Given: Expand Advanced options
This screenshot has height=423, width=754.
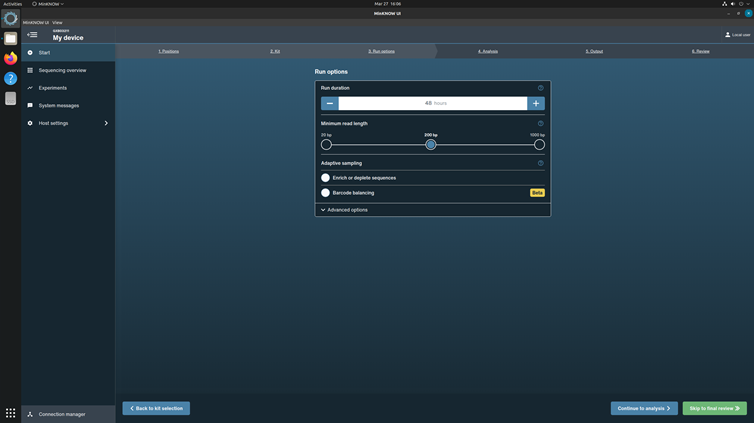Looking at the screenshot, I should click(x=345, y=210).
